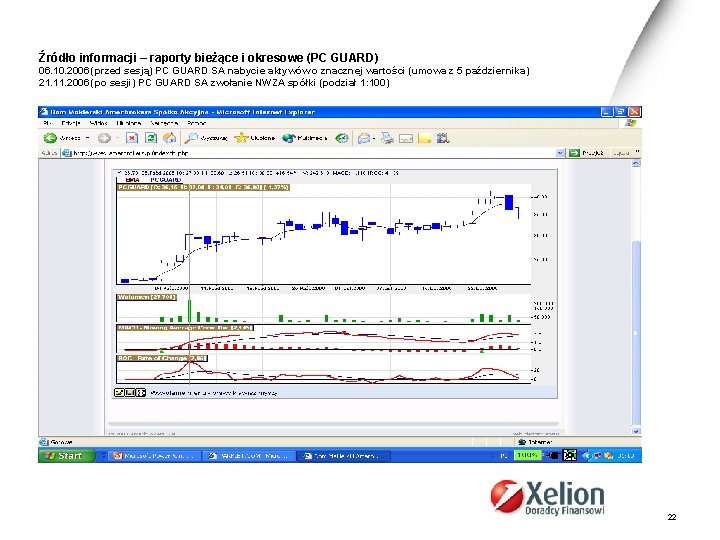The height and width of the screenshot is (540, 720).
Task: Open the Wyszukaj search pane
Action: click(206, 138)
